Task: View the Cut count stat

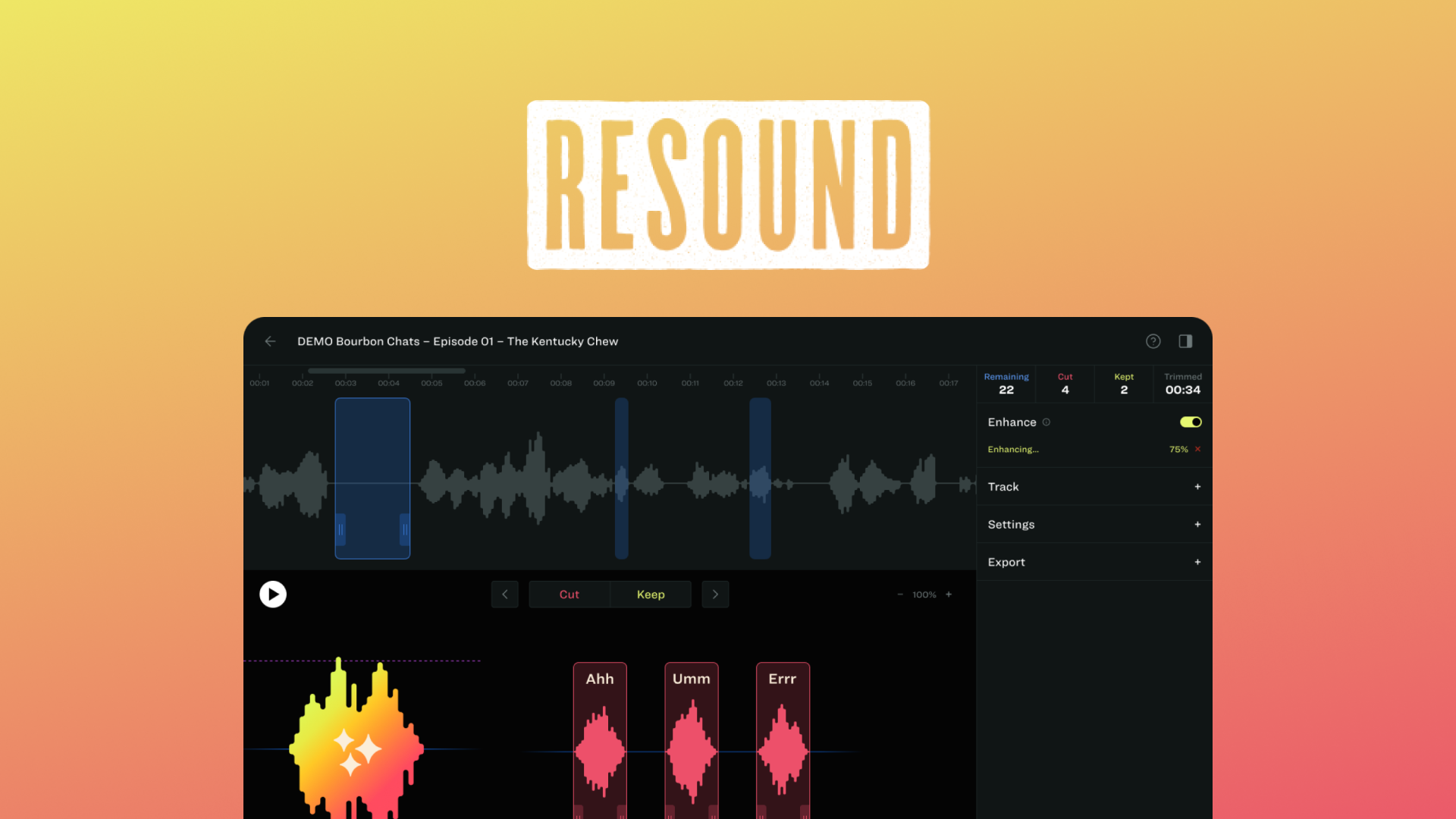Action: click(1065, 384)
